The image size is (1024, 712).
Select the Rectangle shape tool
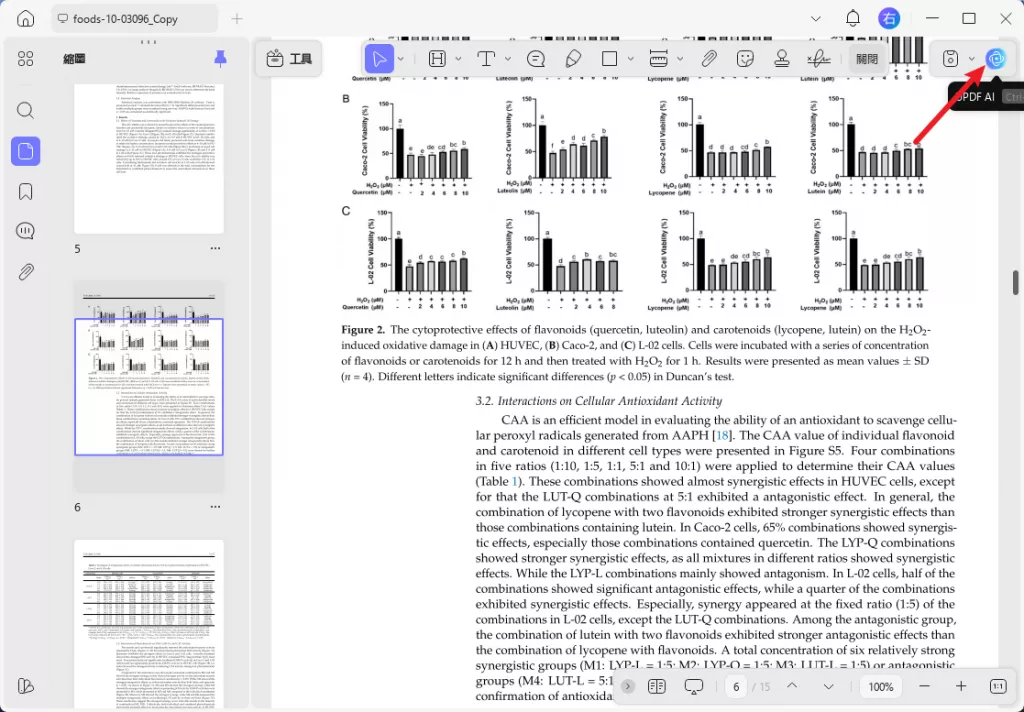click(x=609, y=59)
